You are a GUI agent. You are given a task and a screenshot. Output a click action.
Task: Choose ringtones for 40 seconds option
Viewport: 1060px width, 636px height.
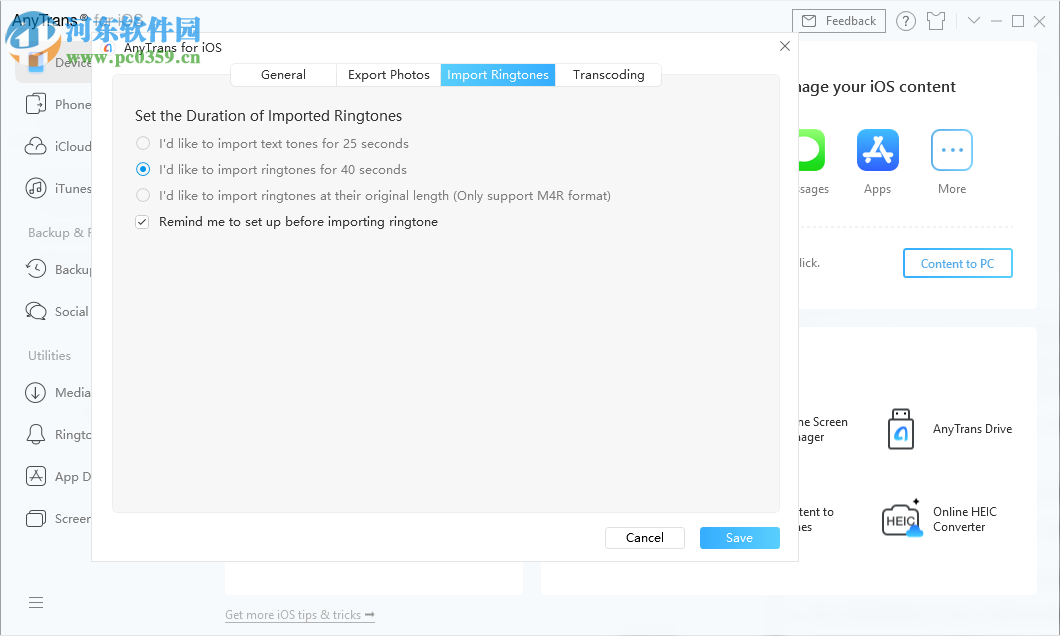(x=143, y=170)
